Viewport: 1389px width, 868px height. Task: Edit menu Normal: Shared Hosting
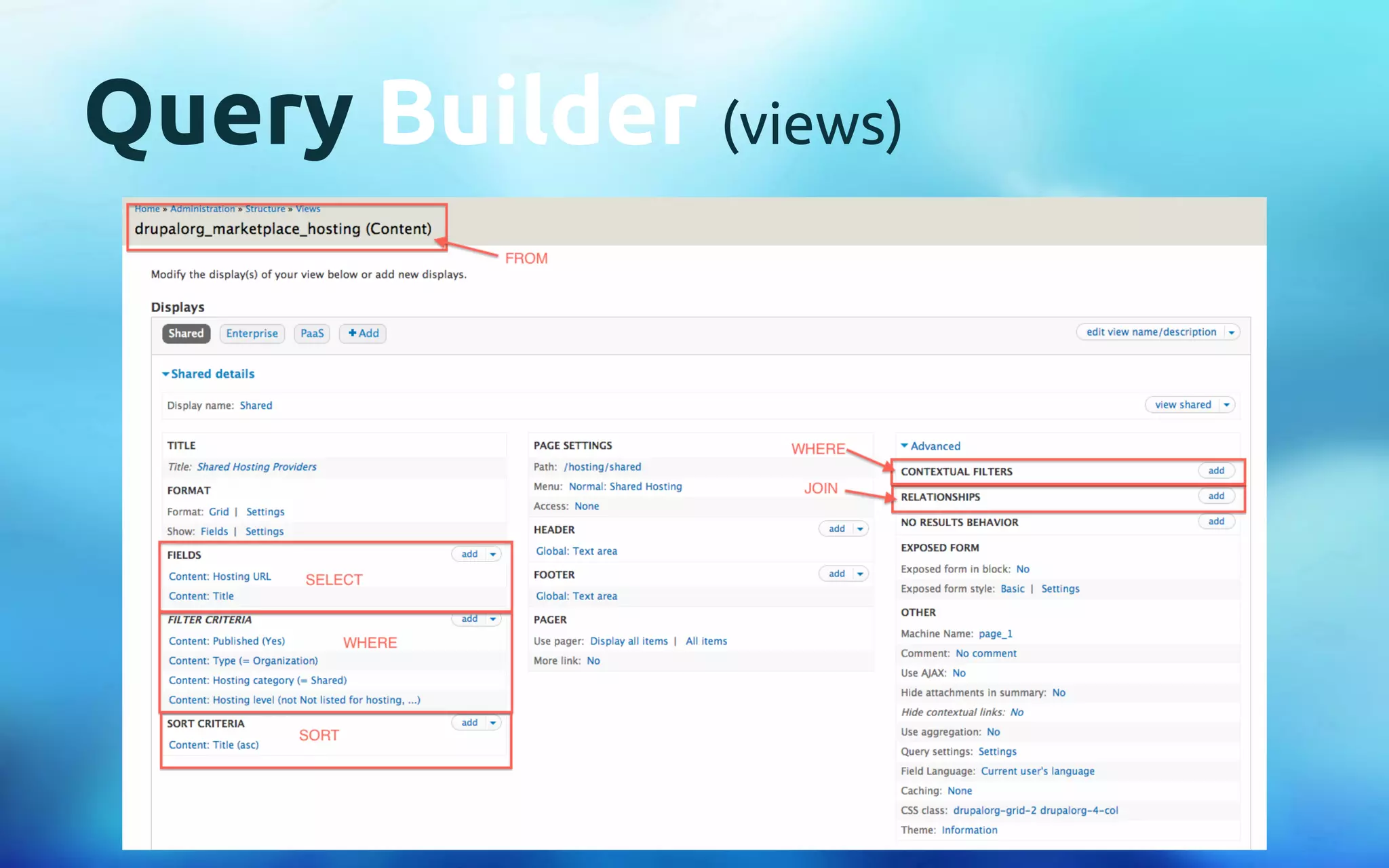tap(625, 486)
